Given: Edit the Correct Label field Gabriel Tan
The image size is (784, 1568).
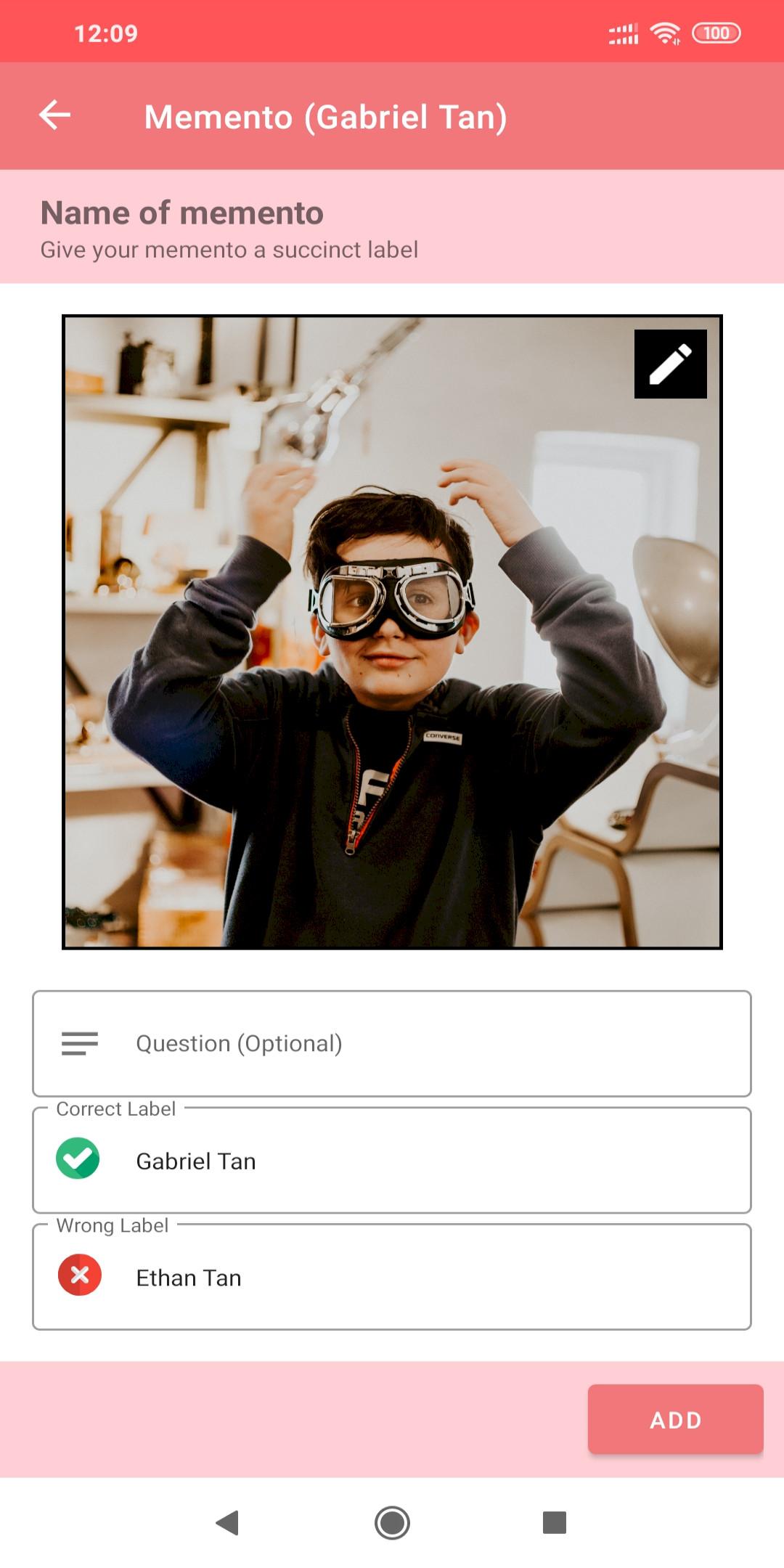Looking at the screenshot, I should point(392,1160).
